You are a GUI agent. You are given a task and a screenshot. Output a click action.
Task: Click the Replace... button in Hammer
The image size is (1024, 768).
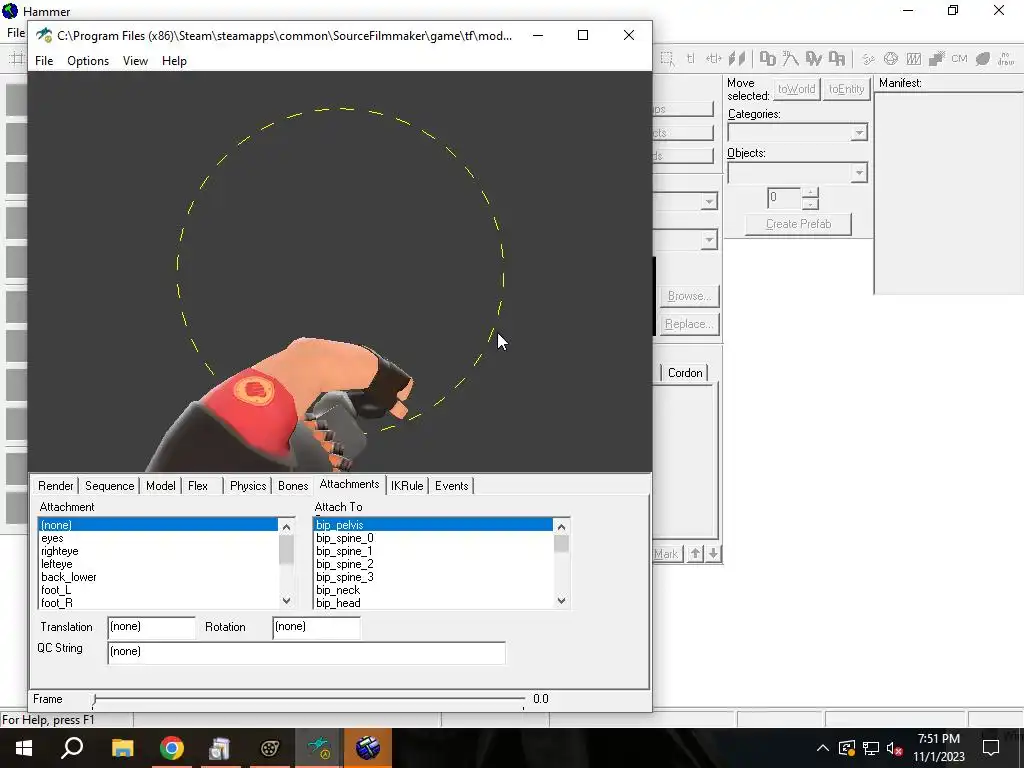(x=690, y=324)
